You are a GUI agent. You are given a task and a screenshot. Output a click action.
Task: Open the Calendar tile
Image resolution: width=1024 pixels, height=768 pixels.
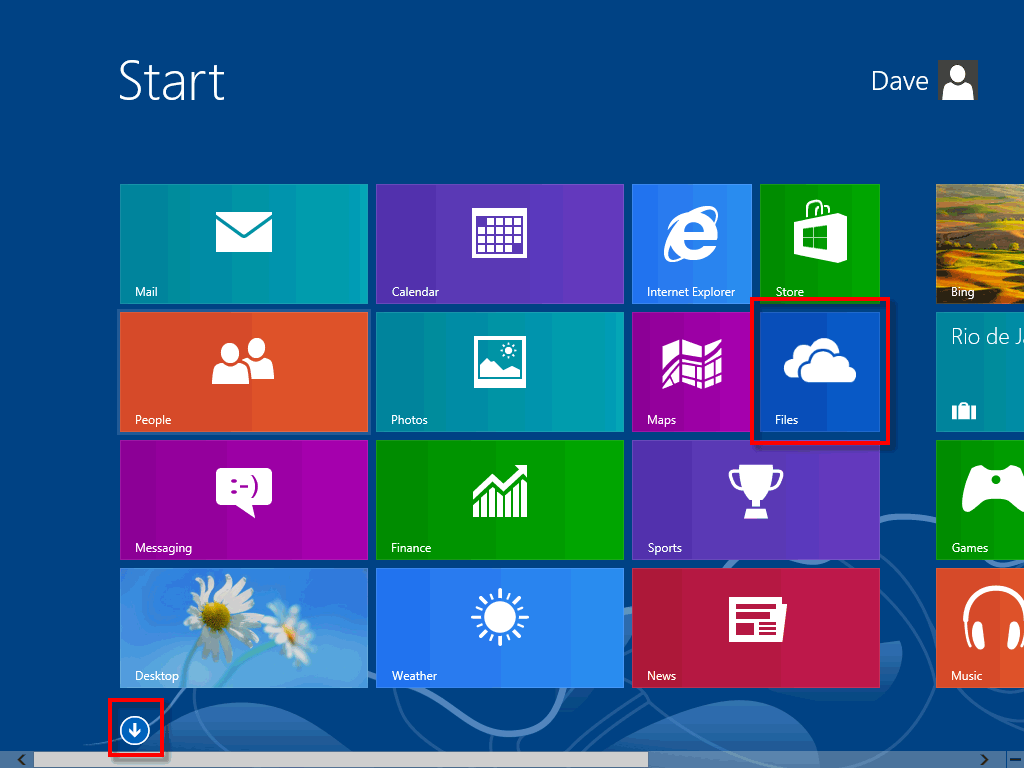(500, 244)
